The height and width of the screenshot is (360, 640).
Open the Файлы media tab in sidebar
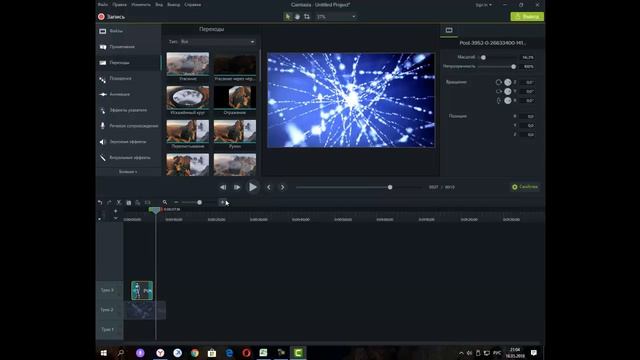pos(129,31)
